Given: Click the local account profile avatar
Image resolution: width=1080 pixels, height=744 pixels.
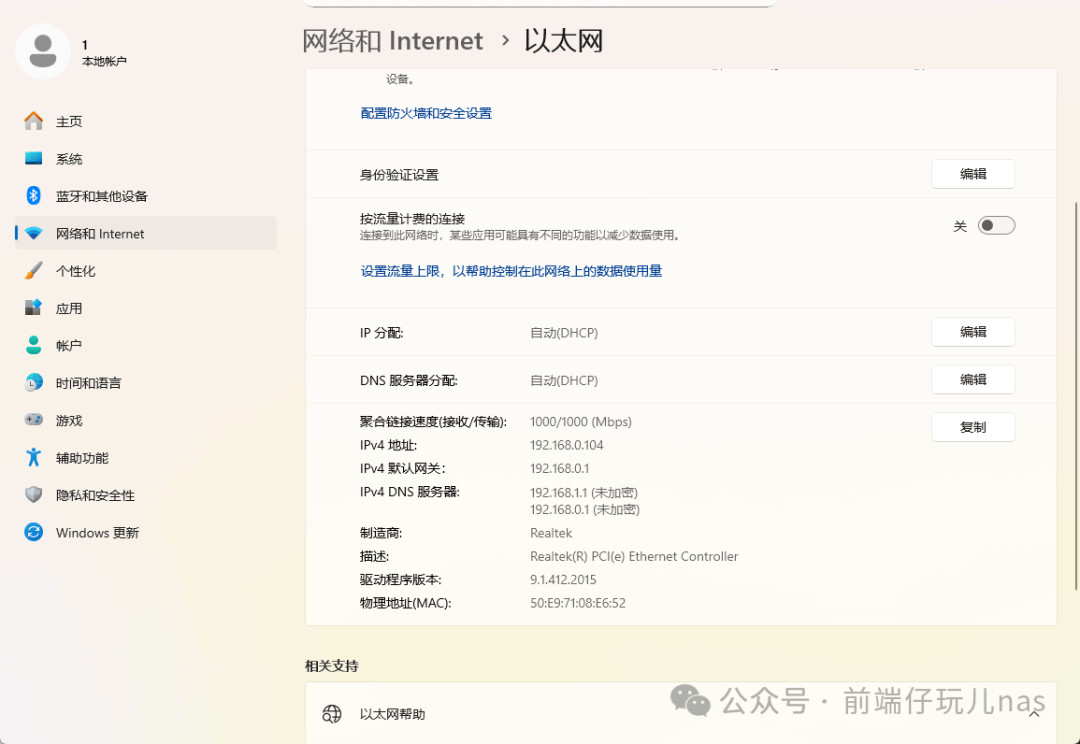Looking at the screenshot, I should [43, 52].
